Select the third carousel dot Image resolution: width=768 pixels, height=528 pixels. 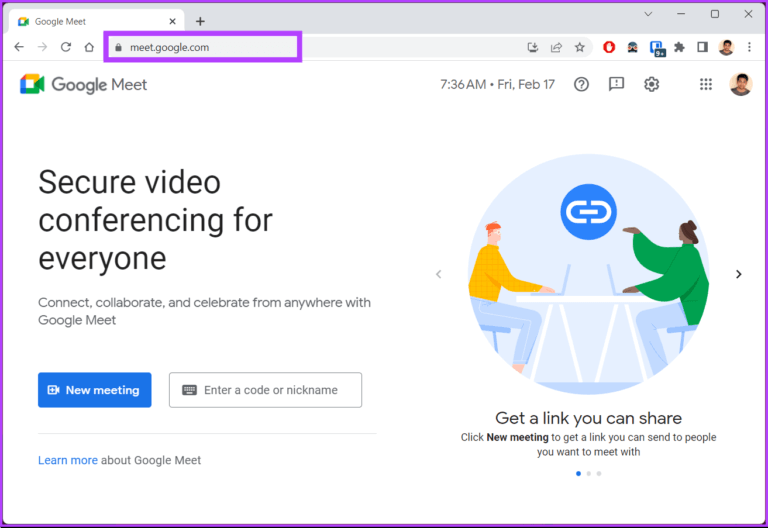point(599,474)
